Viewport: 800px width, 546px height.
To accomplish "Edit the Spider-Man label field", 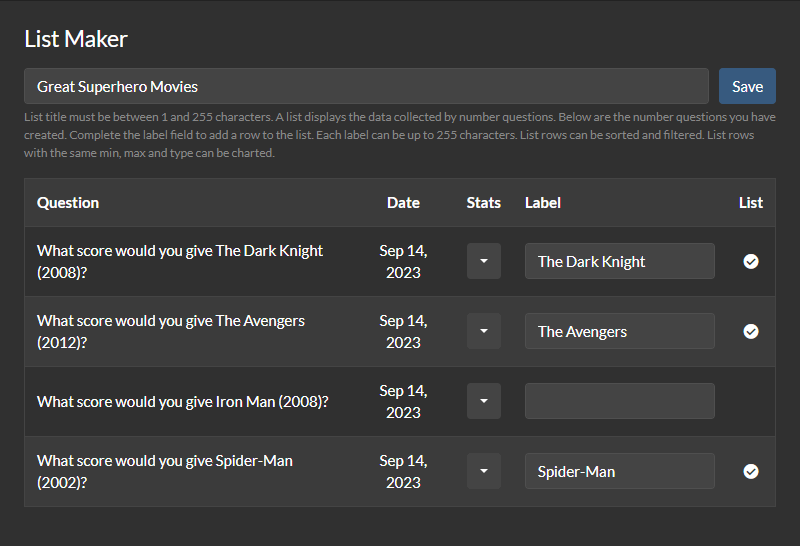I will (x=619, y=471).
